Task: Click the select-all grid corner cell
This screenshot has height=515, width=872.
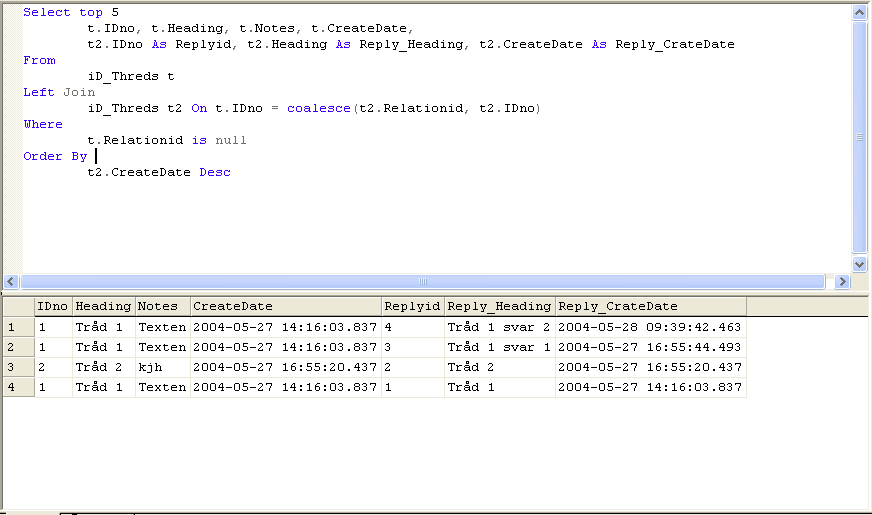Action: pyautogui.click(x=18, y=306)
